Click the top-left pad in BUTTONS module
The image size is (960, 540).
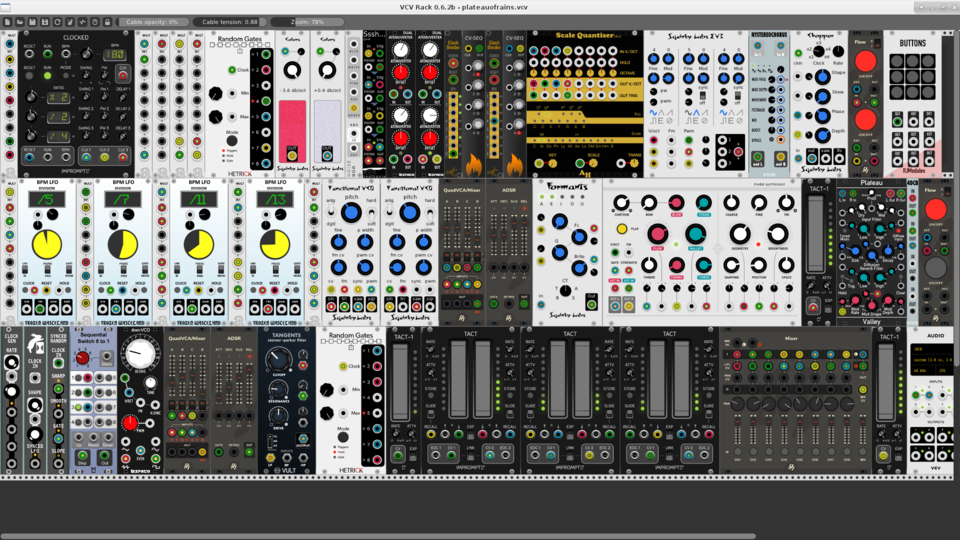coord(897,61)
